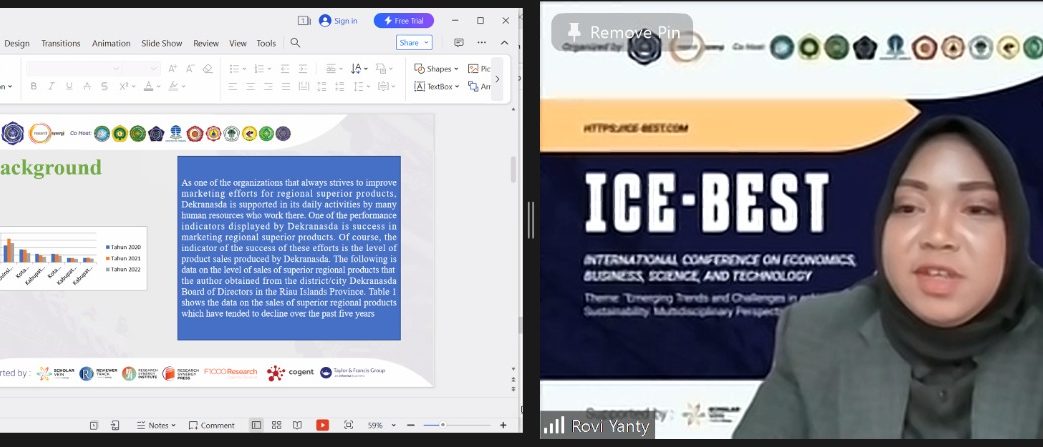
Task: Click the Comment button in status bar
Action: pos(212,425)
